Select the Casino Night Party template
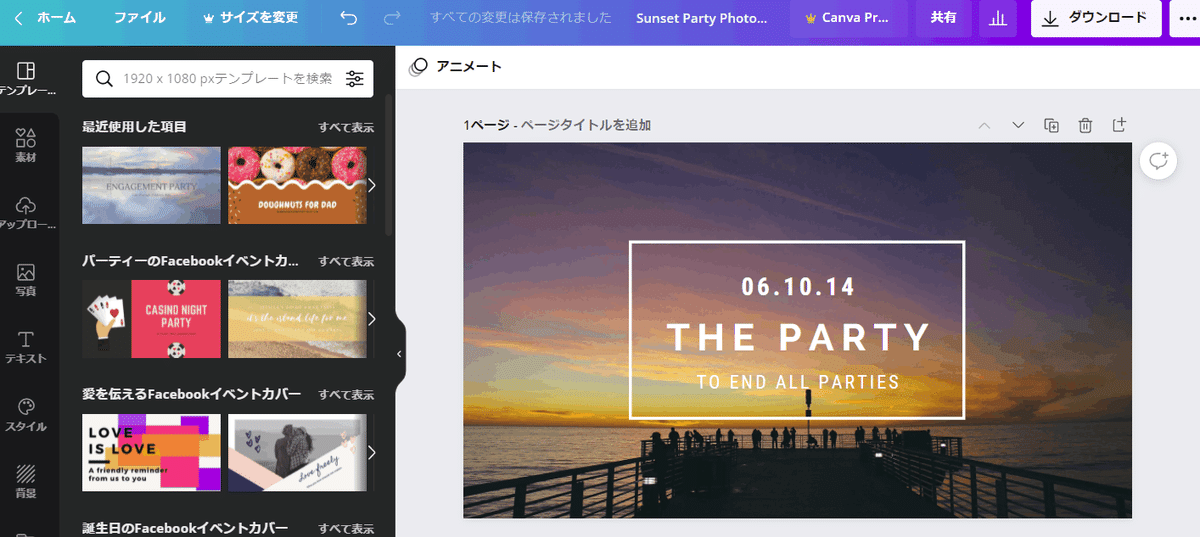This screenshot has width=1200, height=537. click(x=151, y=319)
